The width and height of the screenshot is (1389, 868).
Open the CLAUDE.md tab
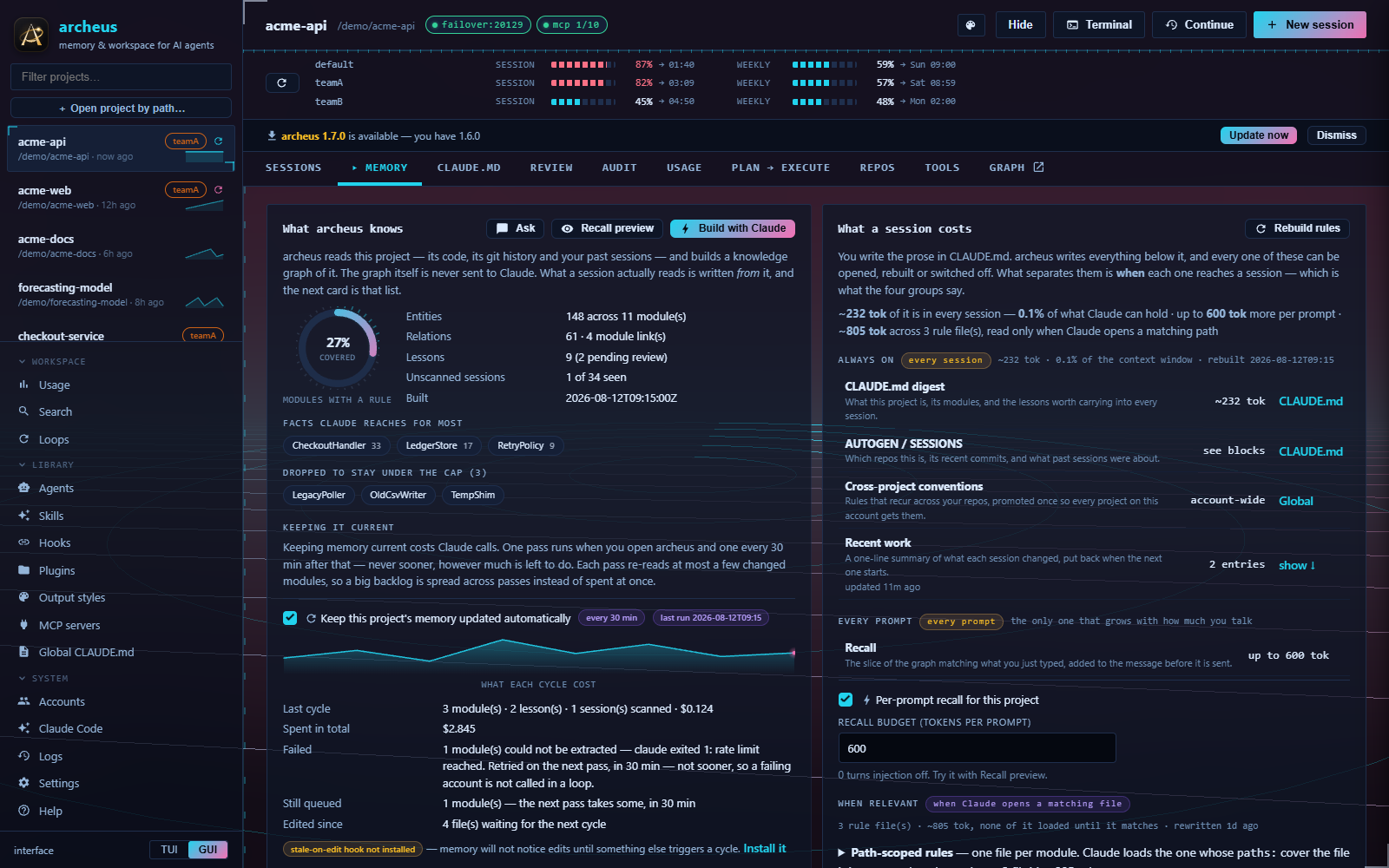point(469,168)
